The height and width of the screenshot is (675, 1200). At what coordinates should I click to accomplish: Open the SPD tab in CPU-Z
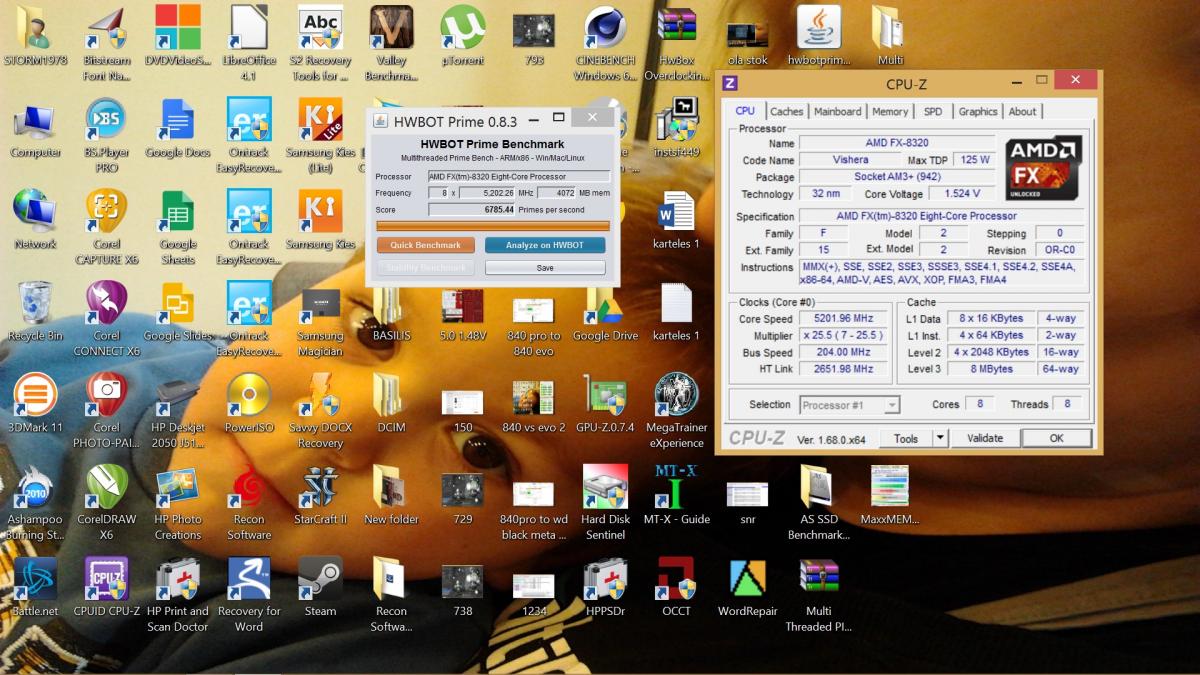tap(933, 112)
